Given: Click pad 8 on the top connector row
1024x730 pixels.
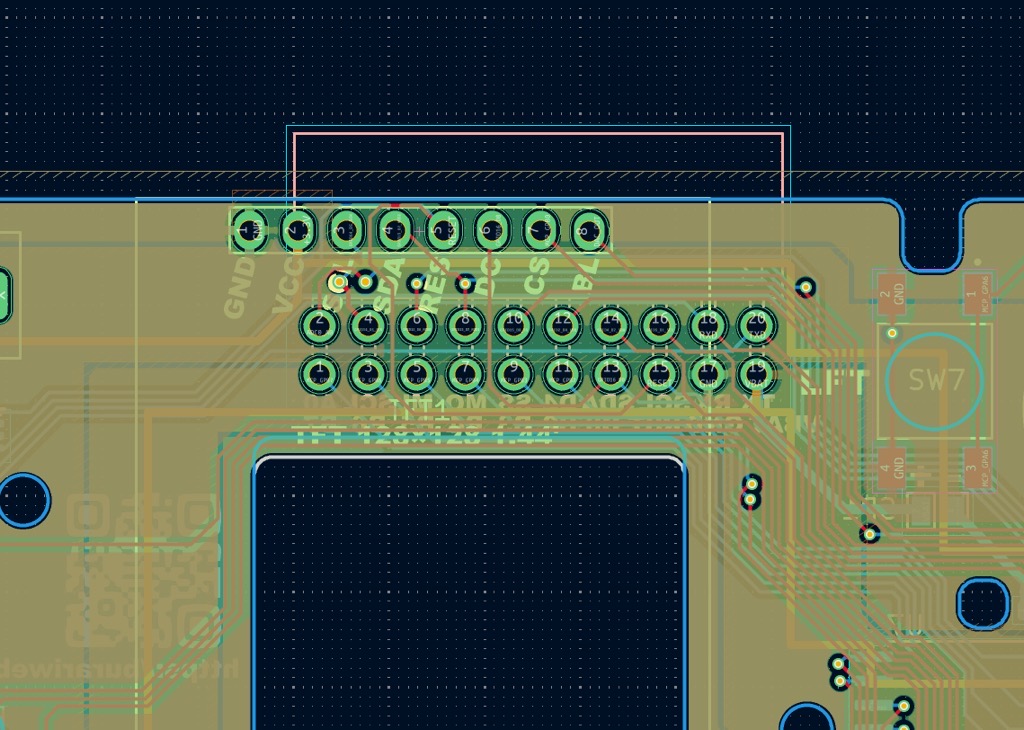Looking at the screenshot, I should pos(589,230).
